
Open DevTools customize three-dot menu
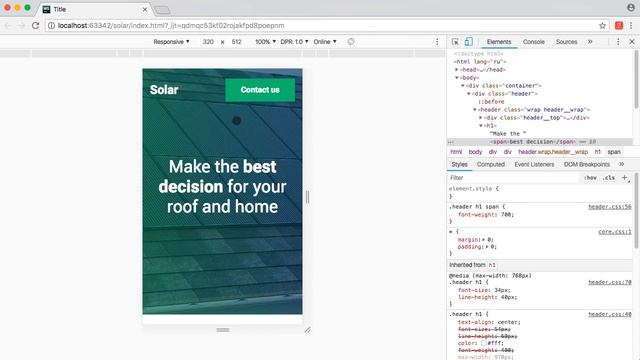click(x=618, y=42)
